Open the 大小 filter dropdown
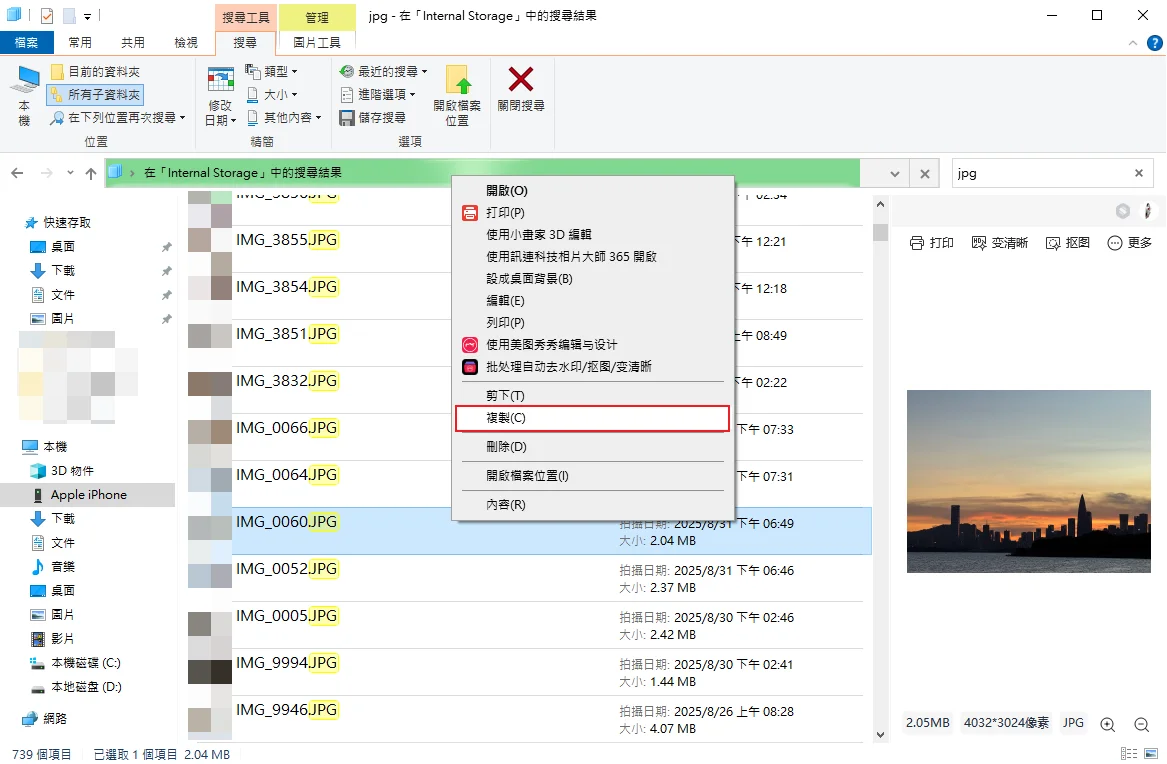This screenshot has height=764, width=1167. [x=272, y=95]
